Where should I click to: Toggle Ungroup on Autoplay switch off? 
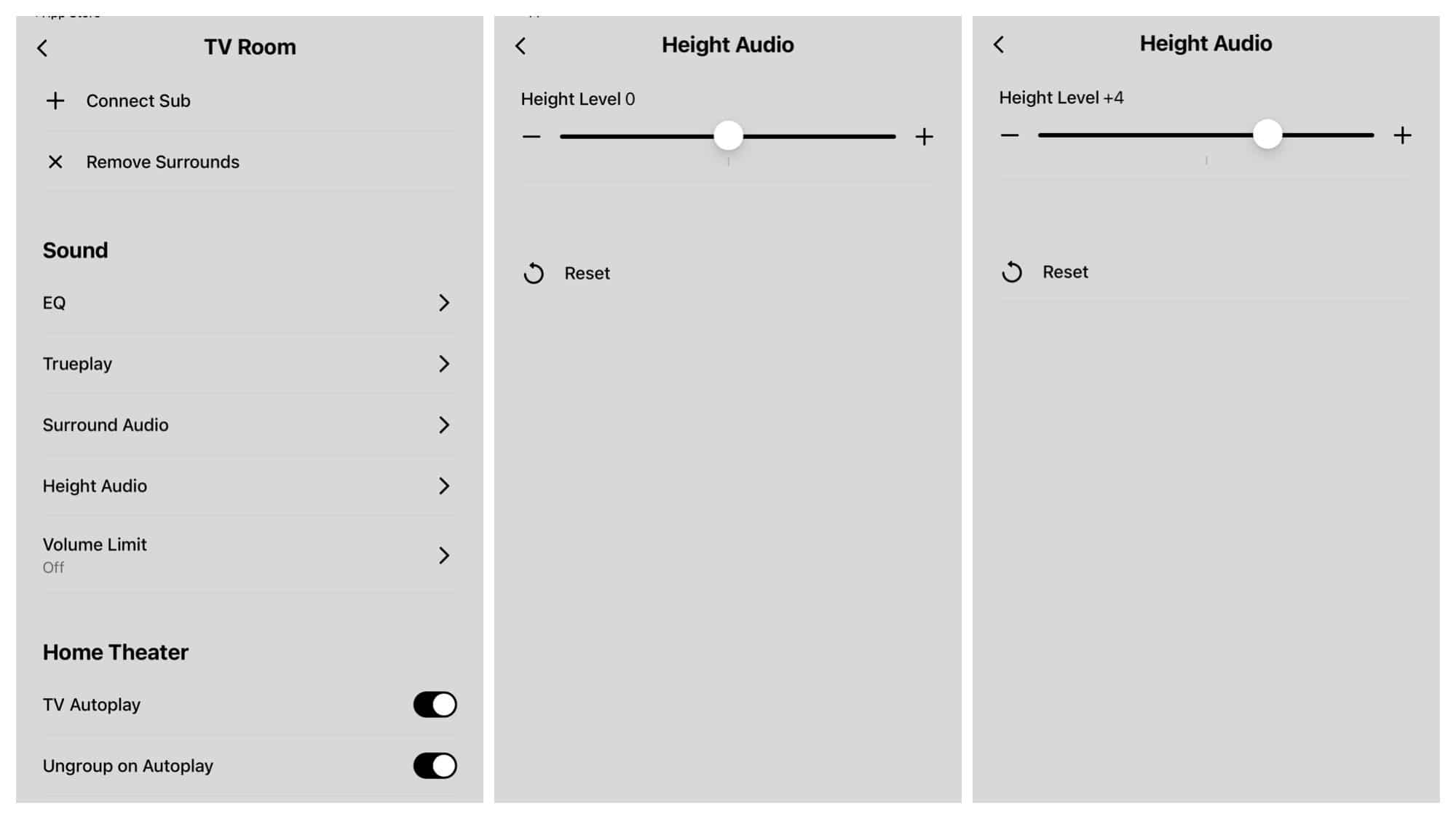click(x=434, y=766)
